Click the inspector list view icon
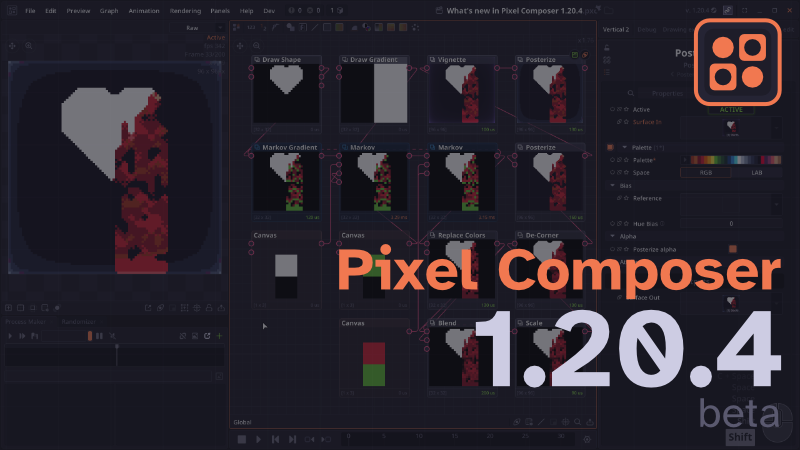Image resolution: width=800 pixels, height=450 pixels. coord(607,72)
